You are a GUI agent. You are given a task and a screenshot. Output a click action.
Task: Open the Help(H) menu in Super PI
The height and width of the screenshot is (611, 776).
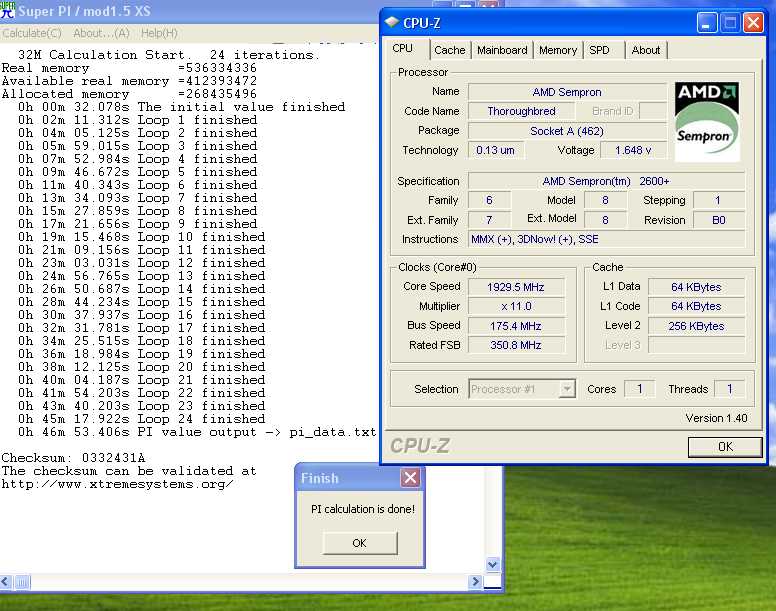click(159, 33)
